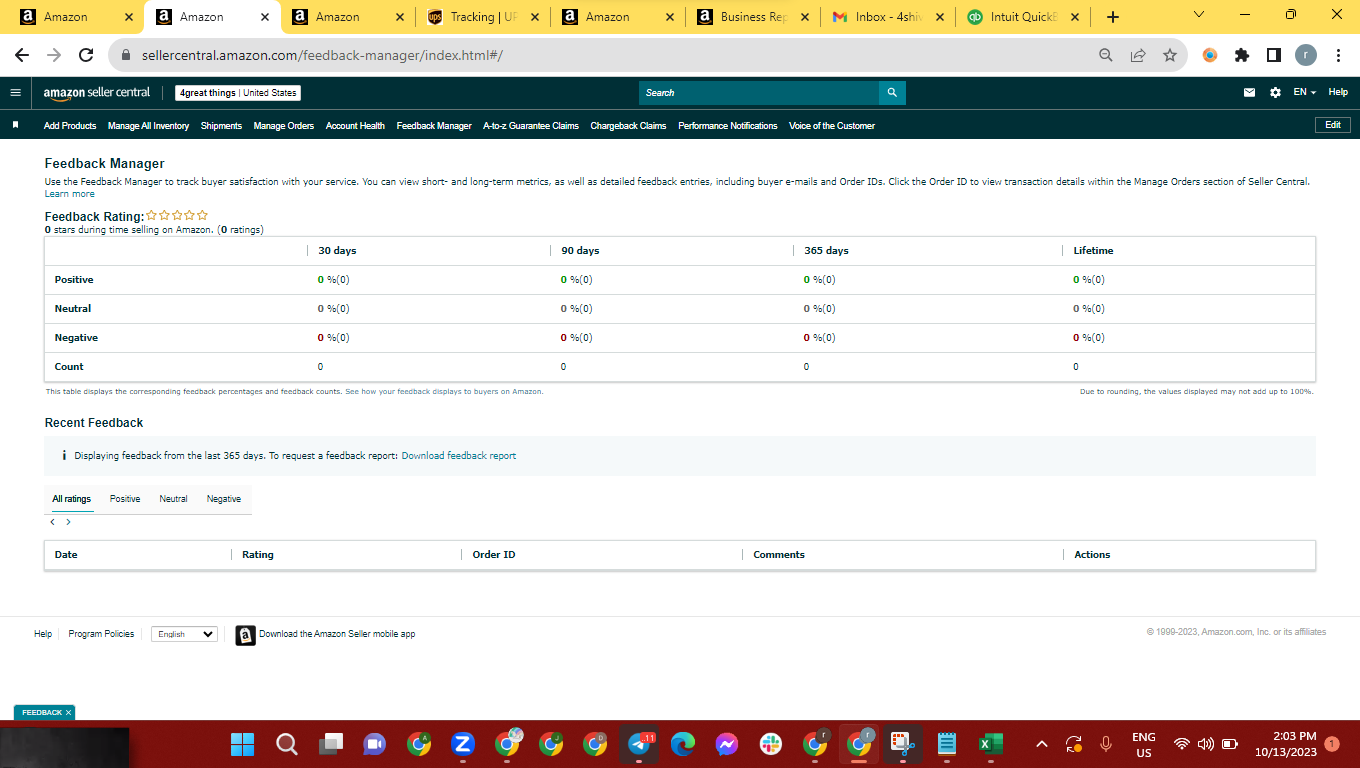Screen dimensions: 1360x768
Task: Open the Zoom app in taskbar
Action: point(462,744)
